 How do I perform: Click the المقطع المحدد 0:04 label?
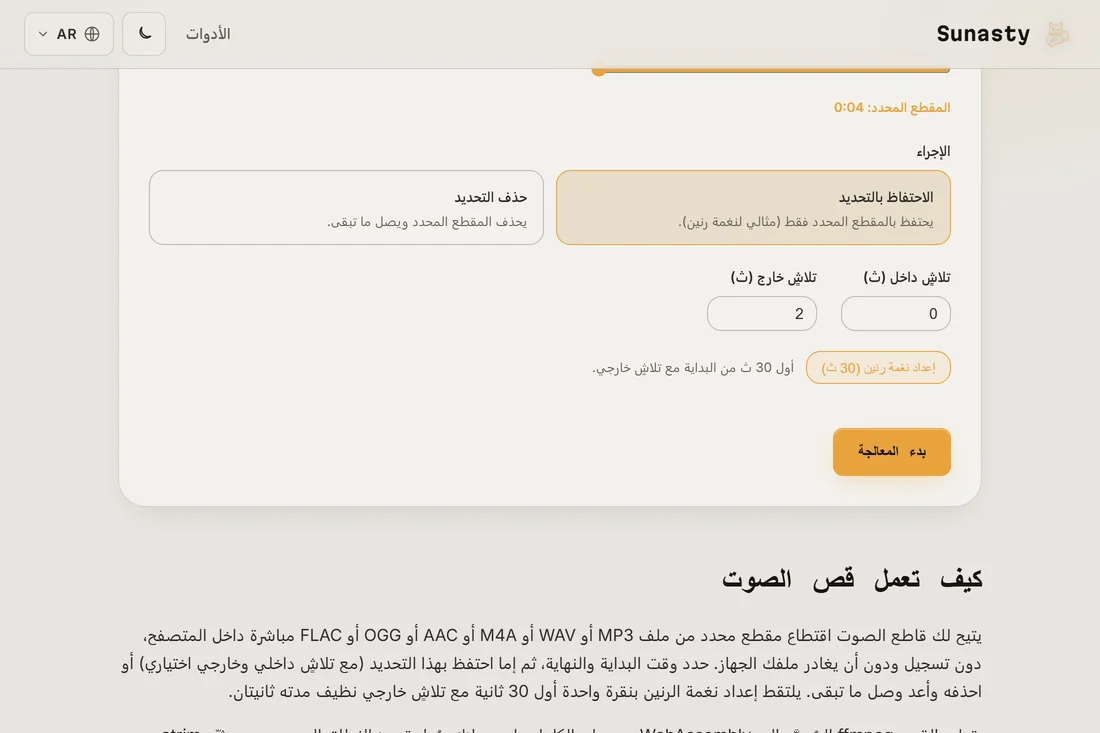[892, 107]
